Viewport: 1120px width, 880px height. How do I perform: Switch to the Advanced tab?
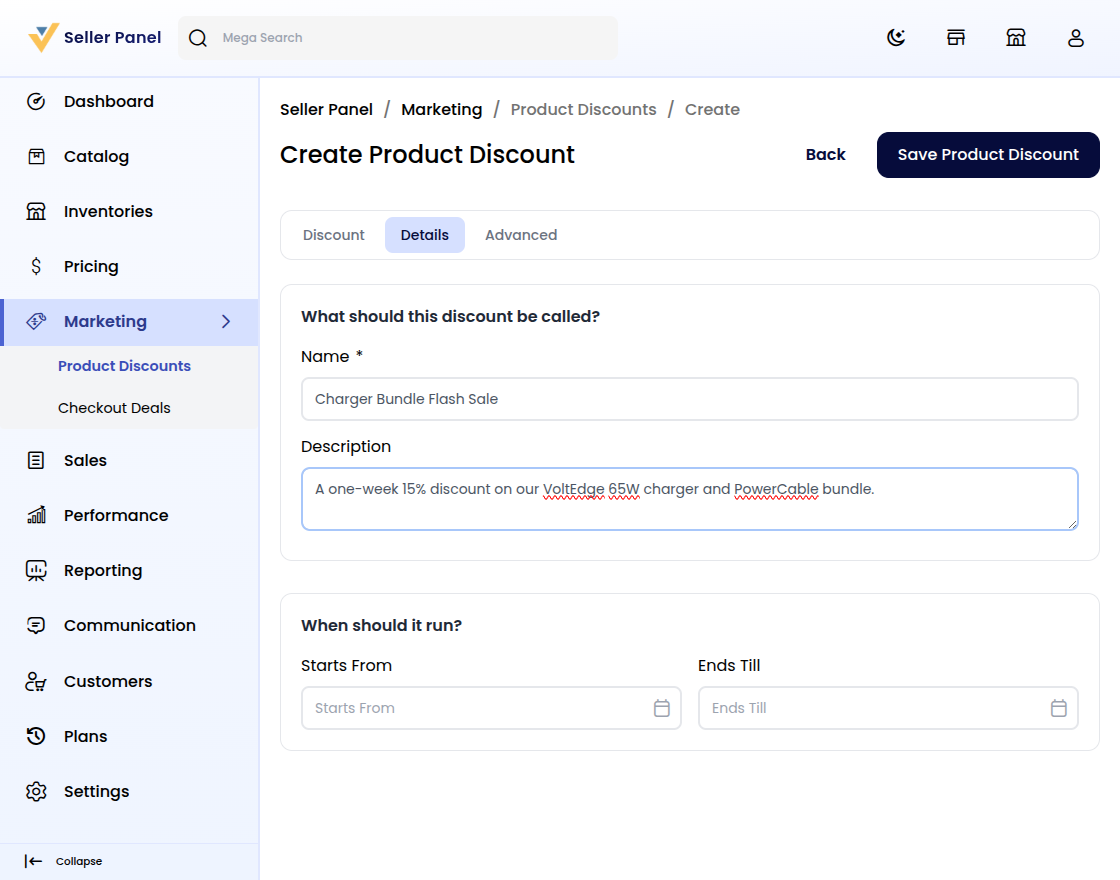click(x=521, y=235)
